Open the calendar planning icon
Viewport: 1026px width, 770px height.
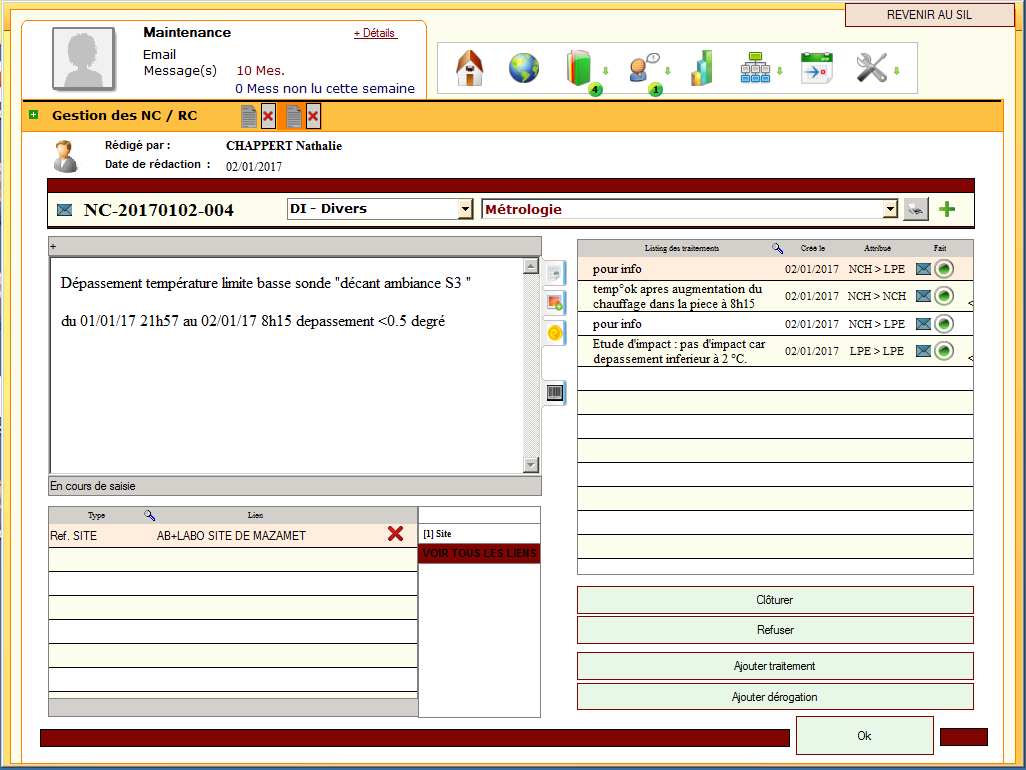click(x=816, y=69)
